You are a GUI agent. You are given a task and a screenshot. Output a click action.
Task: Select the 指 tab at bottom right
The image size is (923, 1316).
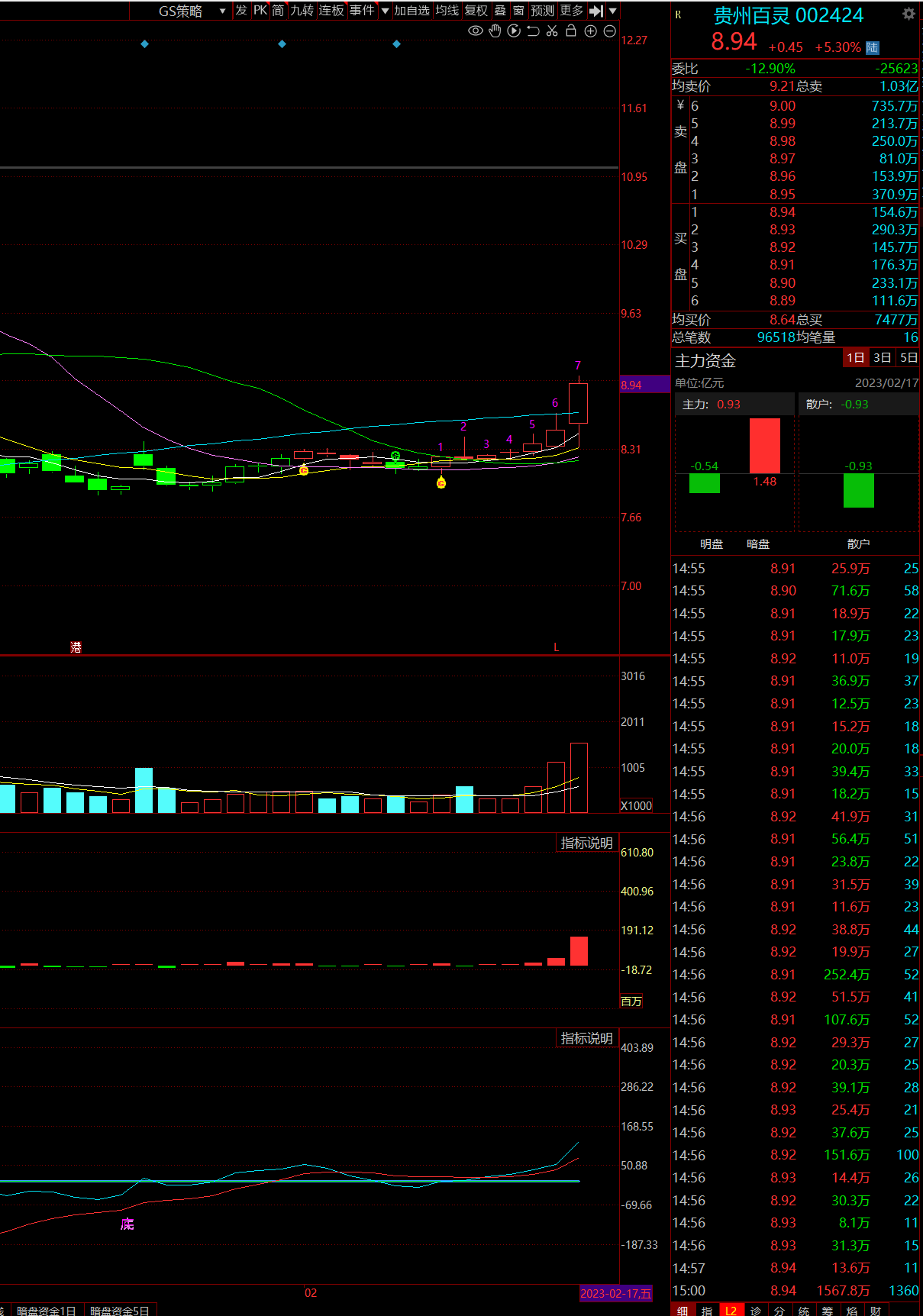pos(707,1310)
